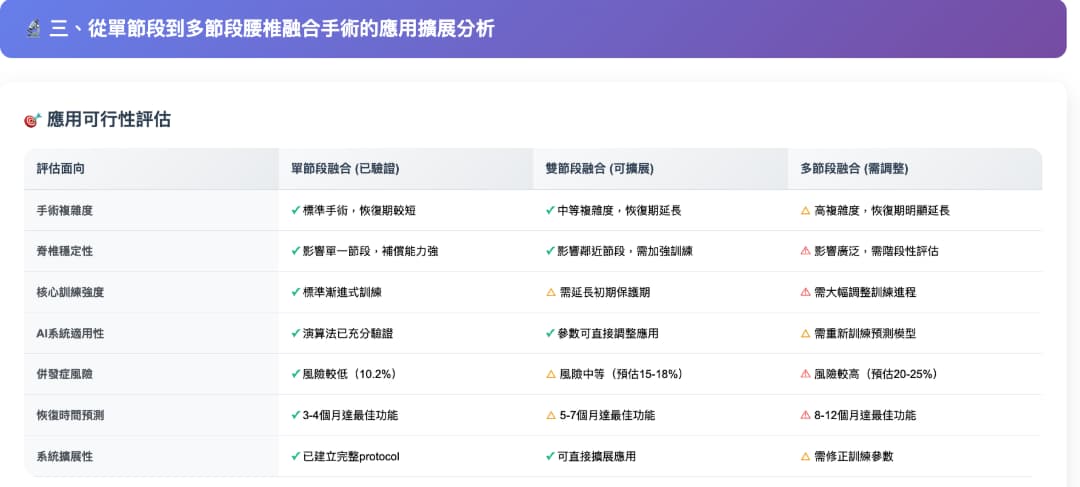
Task: Click the row label 脊椎穩定性
Action: pos(65,251)
